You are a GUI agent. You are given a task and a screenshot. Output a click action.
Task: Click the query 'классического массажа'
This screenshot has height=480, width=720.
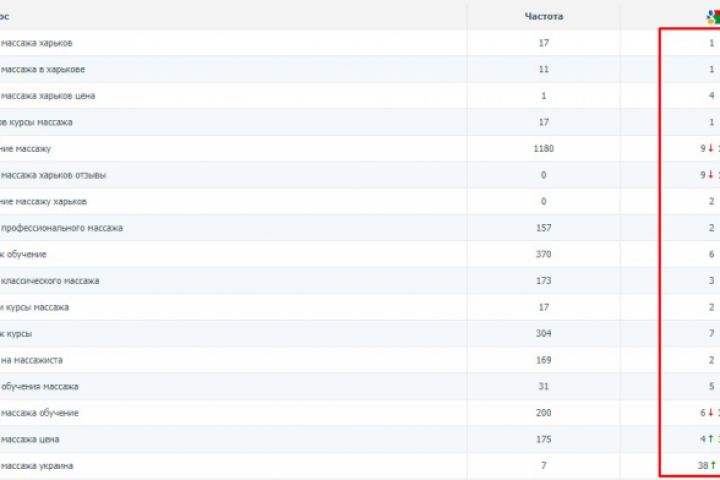pos(50,281)
